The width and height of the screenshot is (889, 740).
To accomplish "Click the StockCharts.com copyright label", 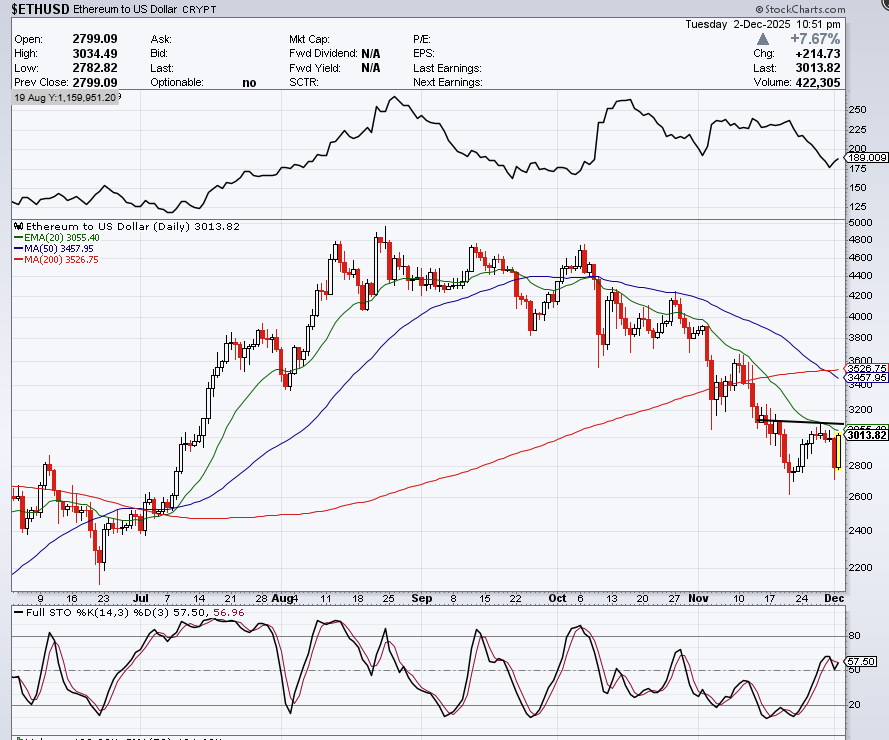I will pos(800,9).
